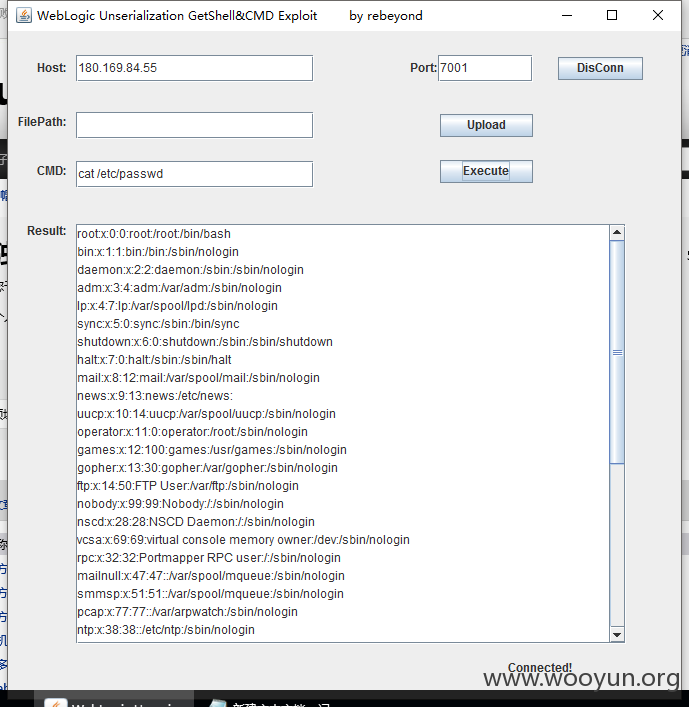Click the line starting with "games:x:12:100"
The width and height of the screenshot is (689, 707).
[212, 450]
